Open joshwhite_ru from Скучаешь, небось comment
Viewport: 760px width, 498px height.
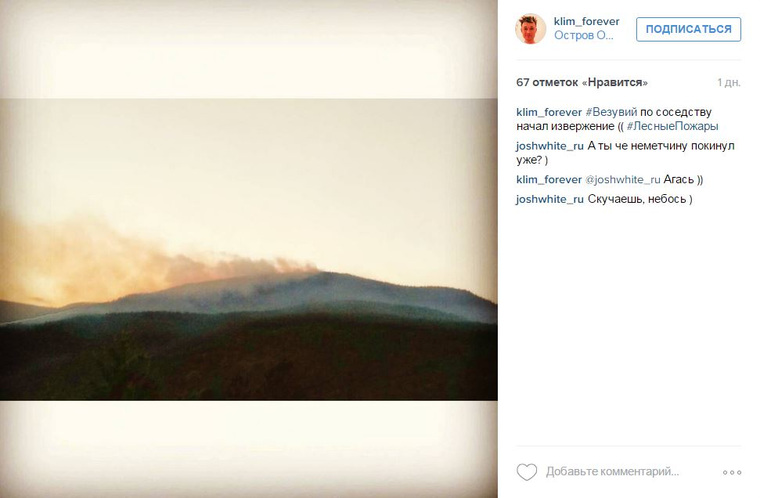point(550,199)
